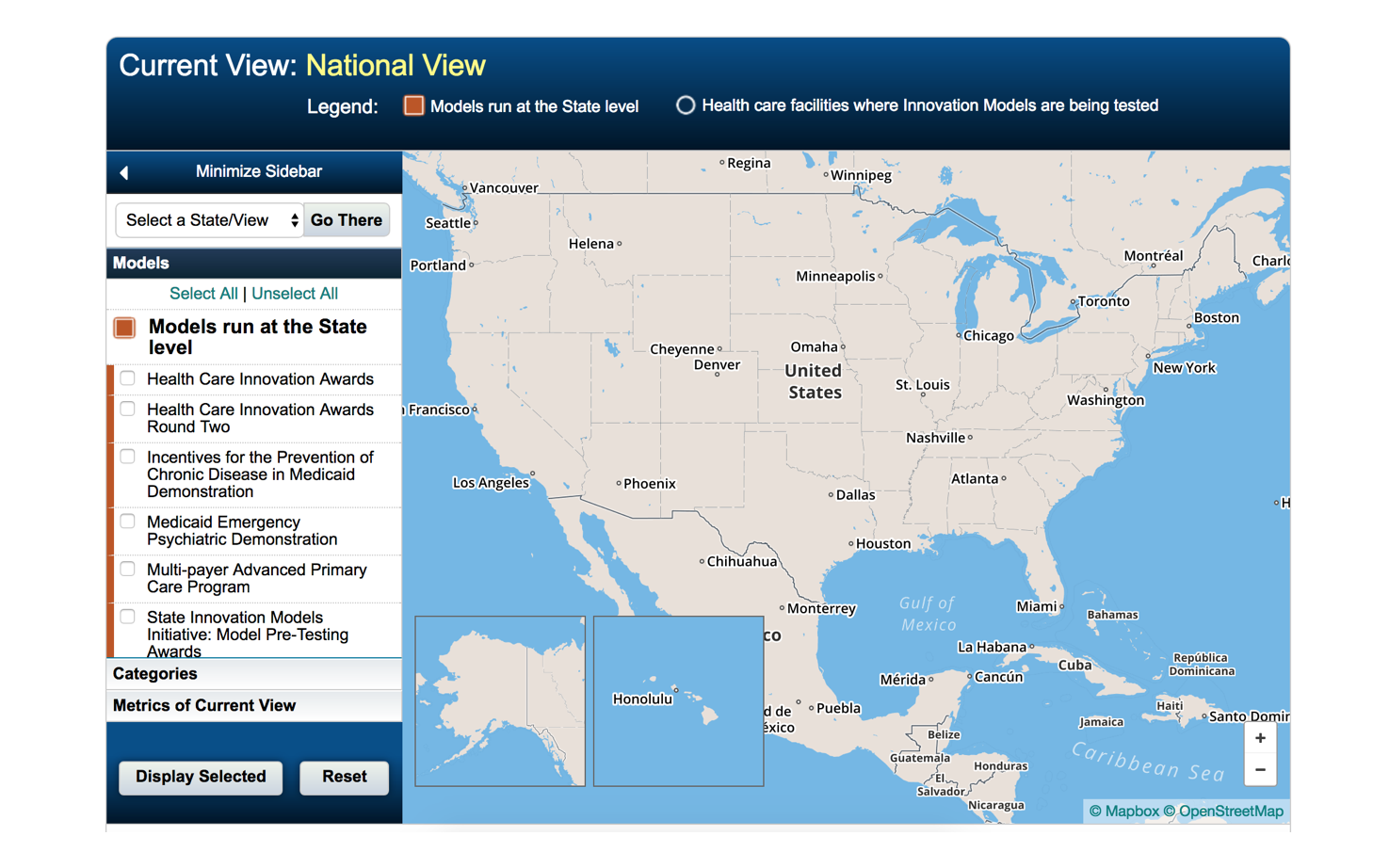Click the Washington label on the map

point(1106,401)
